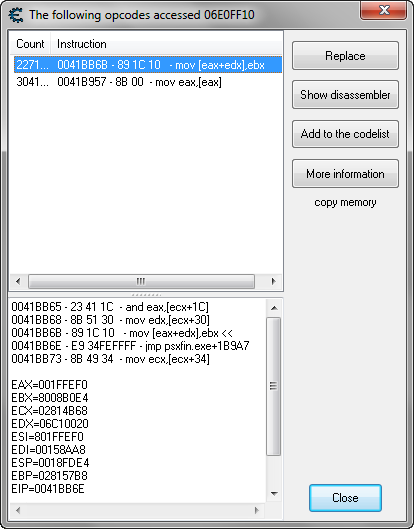This screenshot has height=529, width=414.
Task: Click the Cheat Engine title bar icon
Action: click(x=16, y=15)
